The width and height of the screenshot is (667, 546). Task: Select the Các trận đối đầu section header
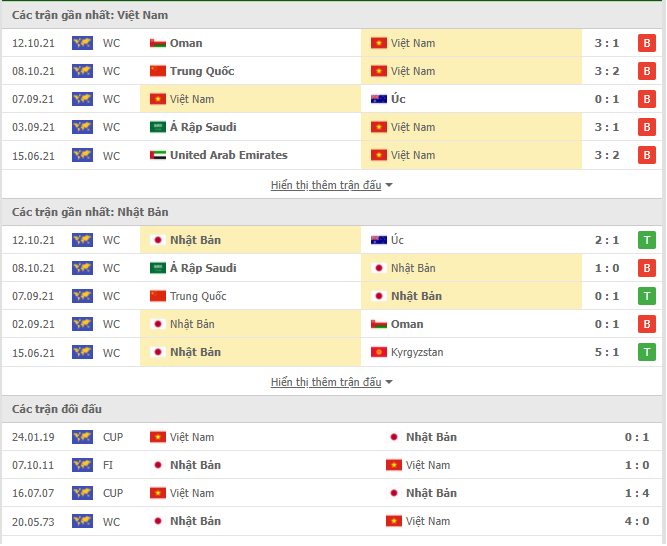[x=332, y=409]
